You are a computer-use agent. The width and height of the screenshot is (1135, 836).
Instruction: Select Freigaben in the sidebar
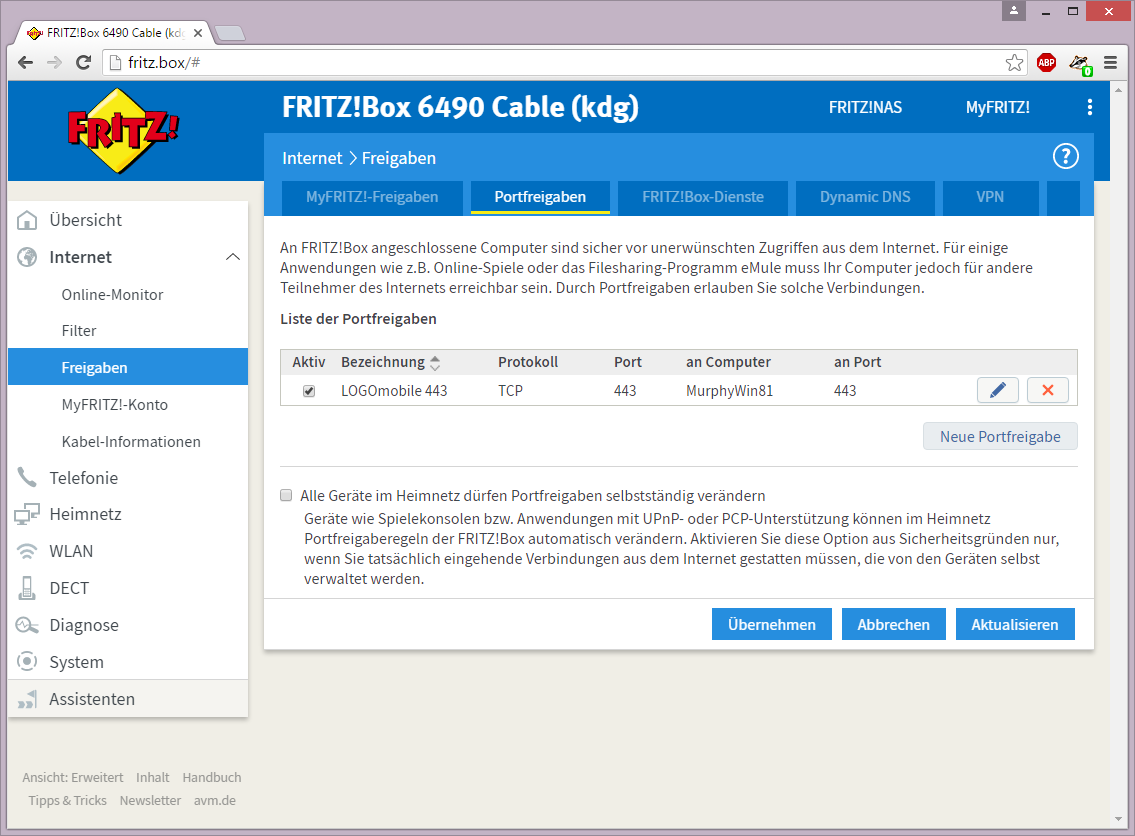(x=127, y=367)
